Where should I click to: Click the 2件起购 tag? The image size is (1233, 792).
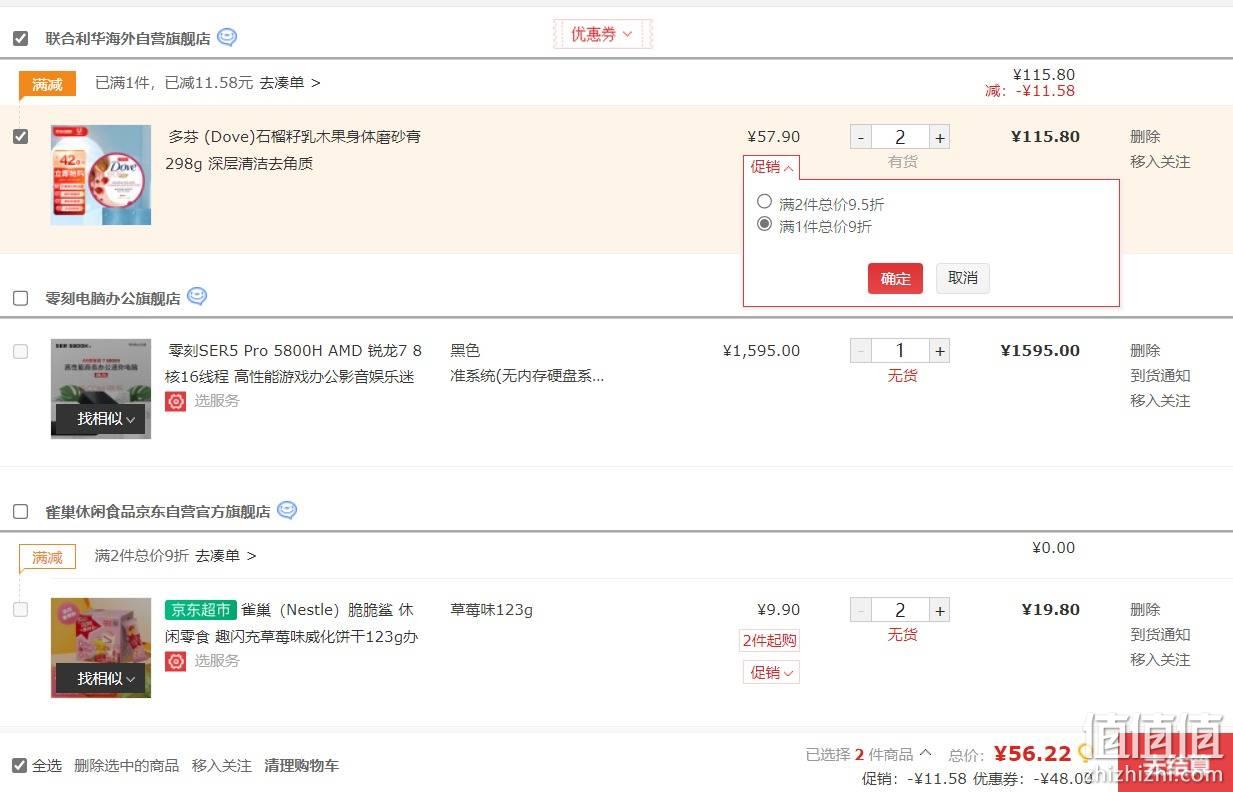[770, 640]
